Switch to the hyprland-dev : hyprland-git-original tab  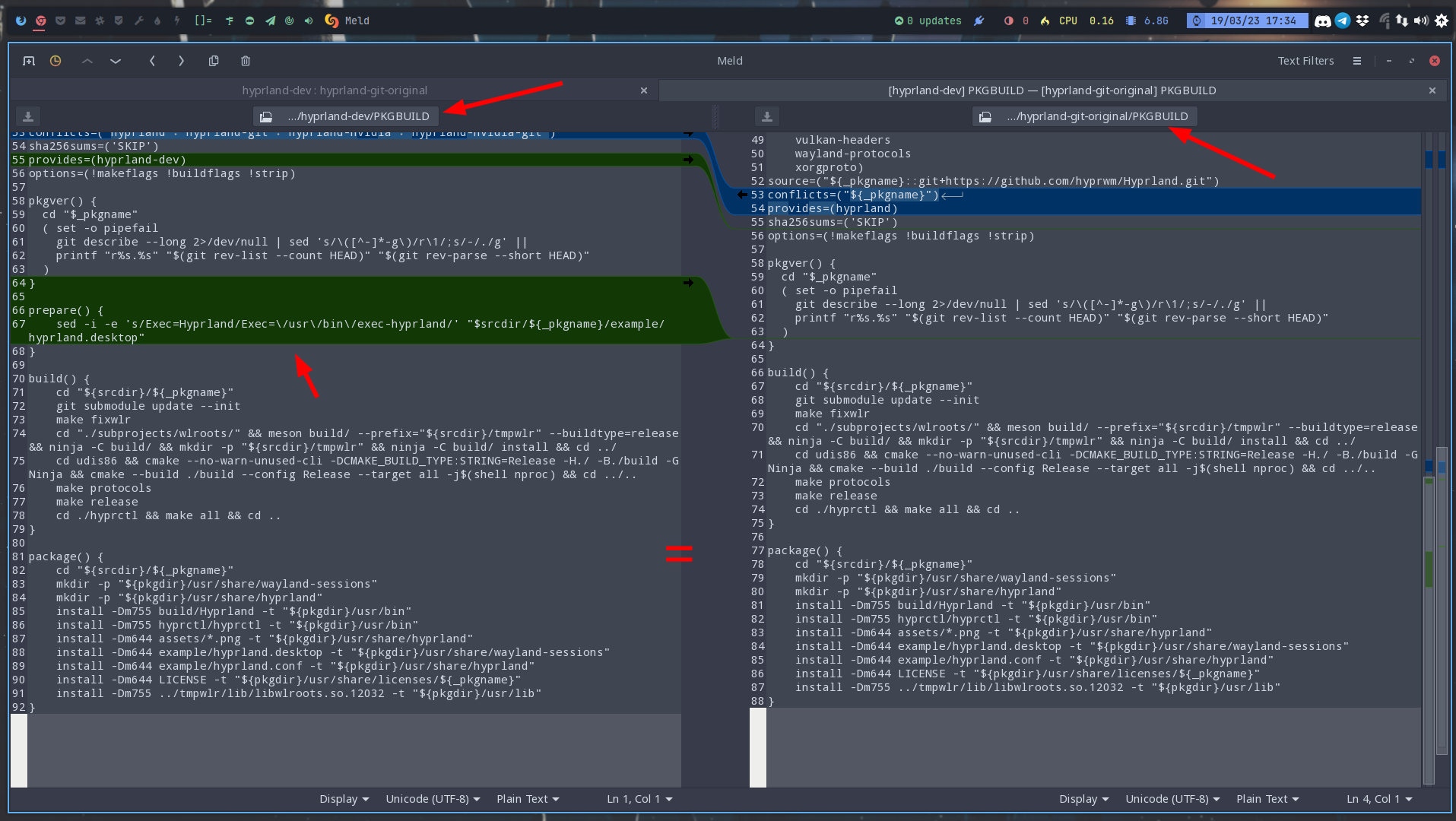pyautogui.click(x=335, y=90)
